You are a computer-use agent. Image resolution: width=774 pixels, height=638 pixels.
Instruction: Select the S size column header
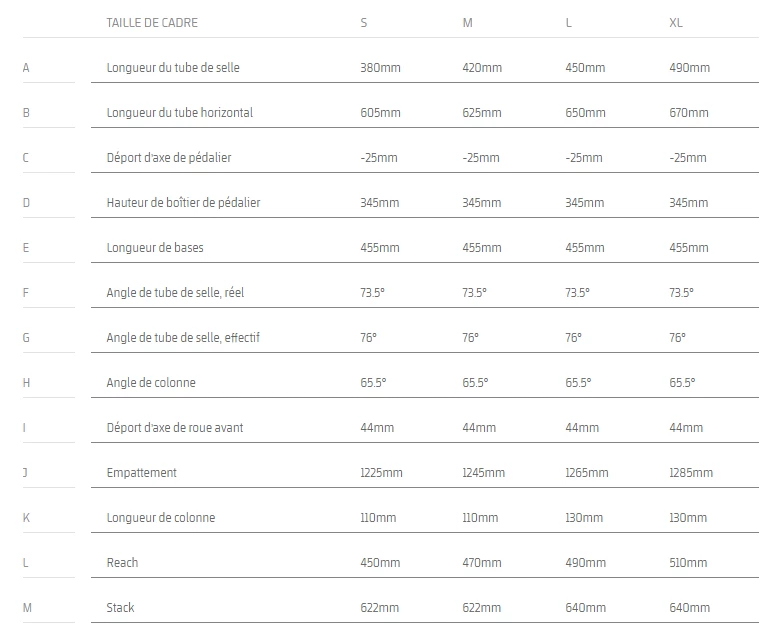coord(363,22)
